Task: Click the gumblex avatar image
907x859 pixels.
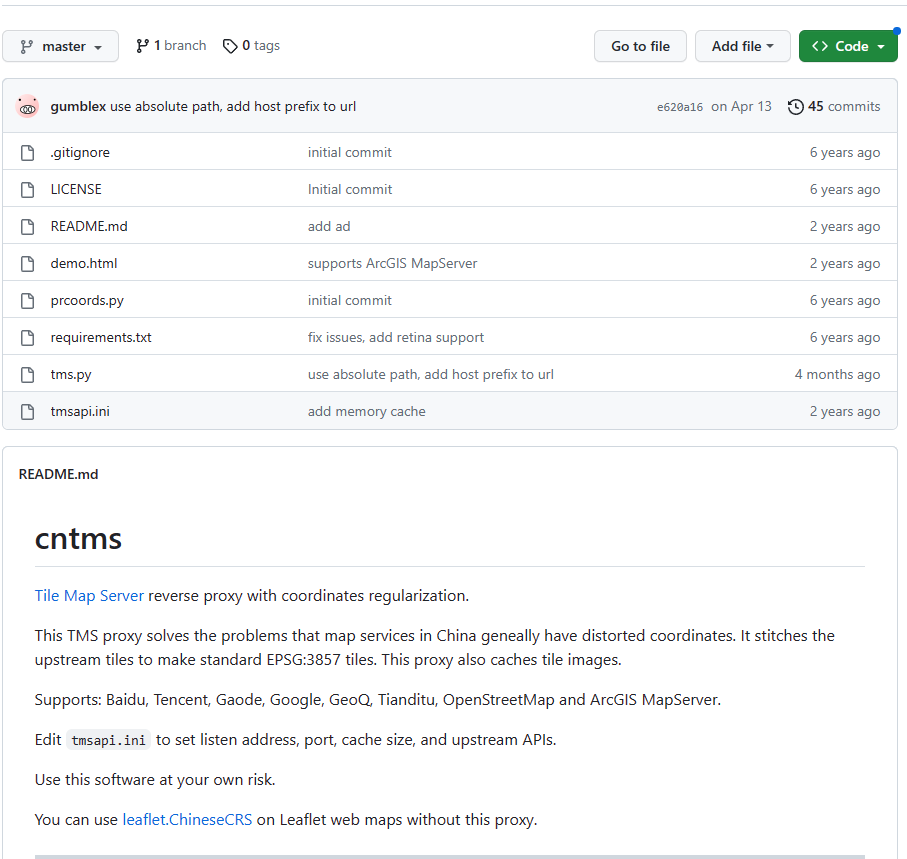Action: (27, 106)
